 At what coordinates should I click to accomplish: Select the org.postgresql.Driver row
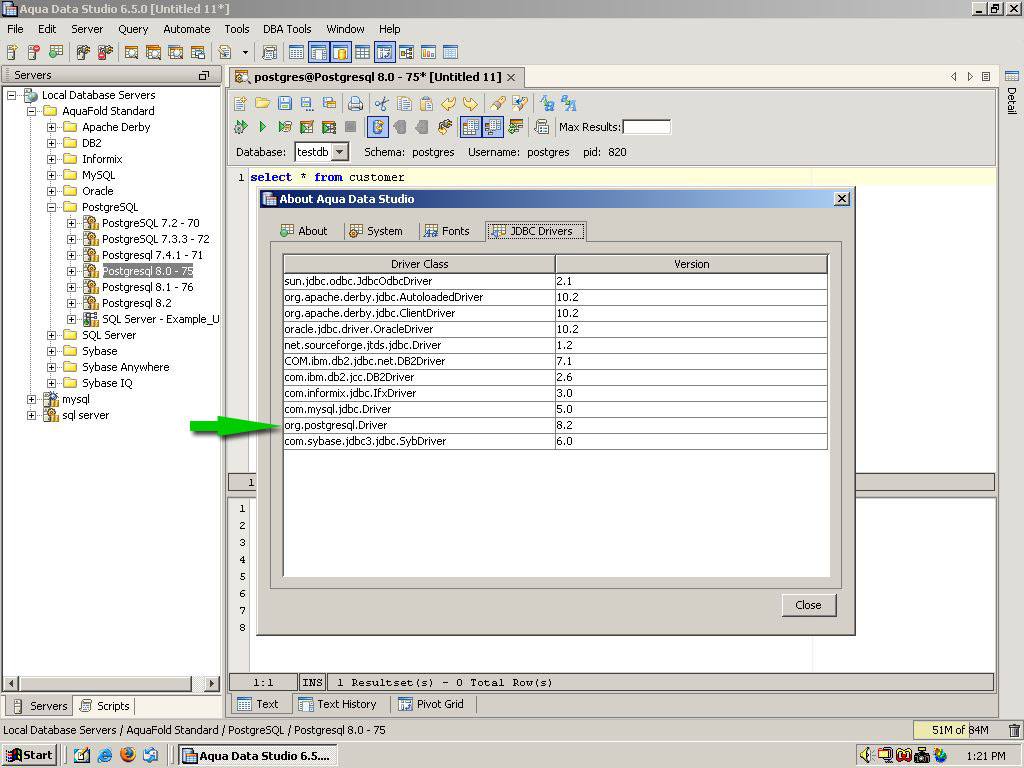pos(555,425)
